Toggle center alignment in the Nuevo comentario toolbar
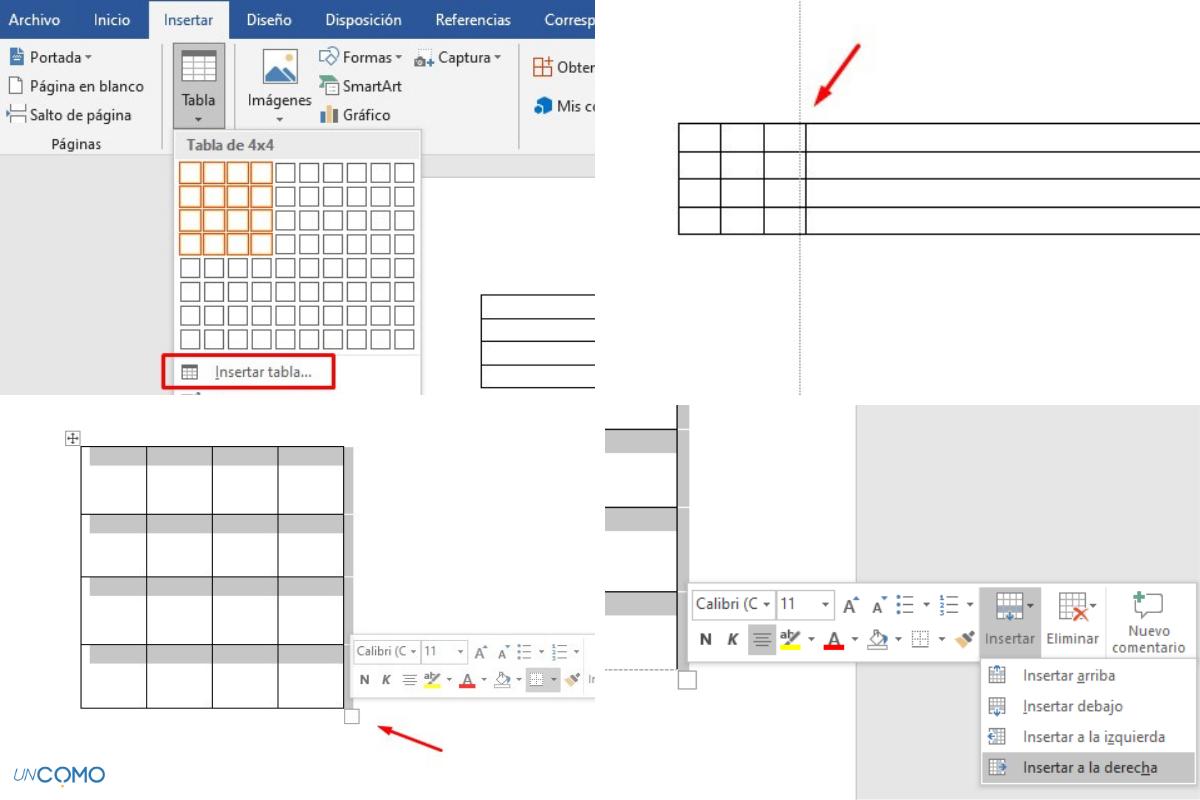This screenshot has height=800, width=1200. click(x=761, y=639)
